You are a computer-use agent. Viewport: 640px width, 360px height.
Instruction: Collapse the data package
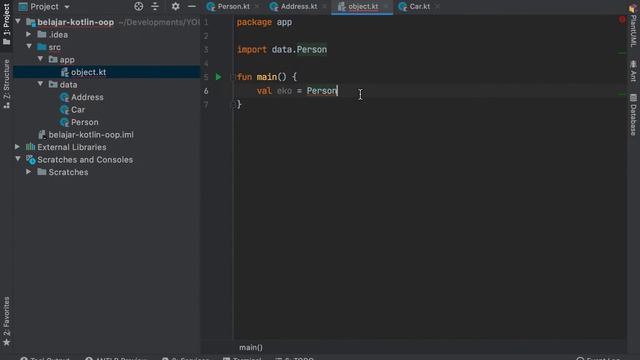click(40, 84)
